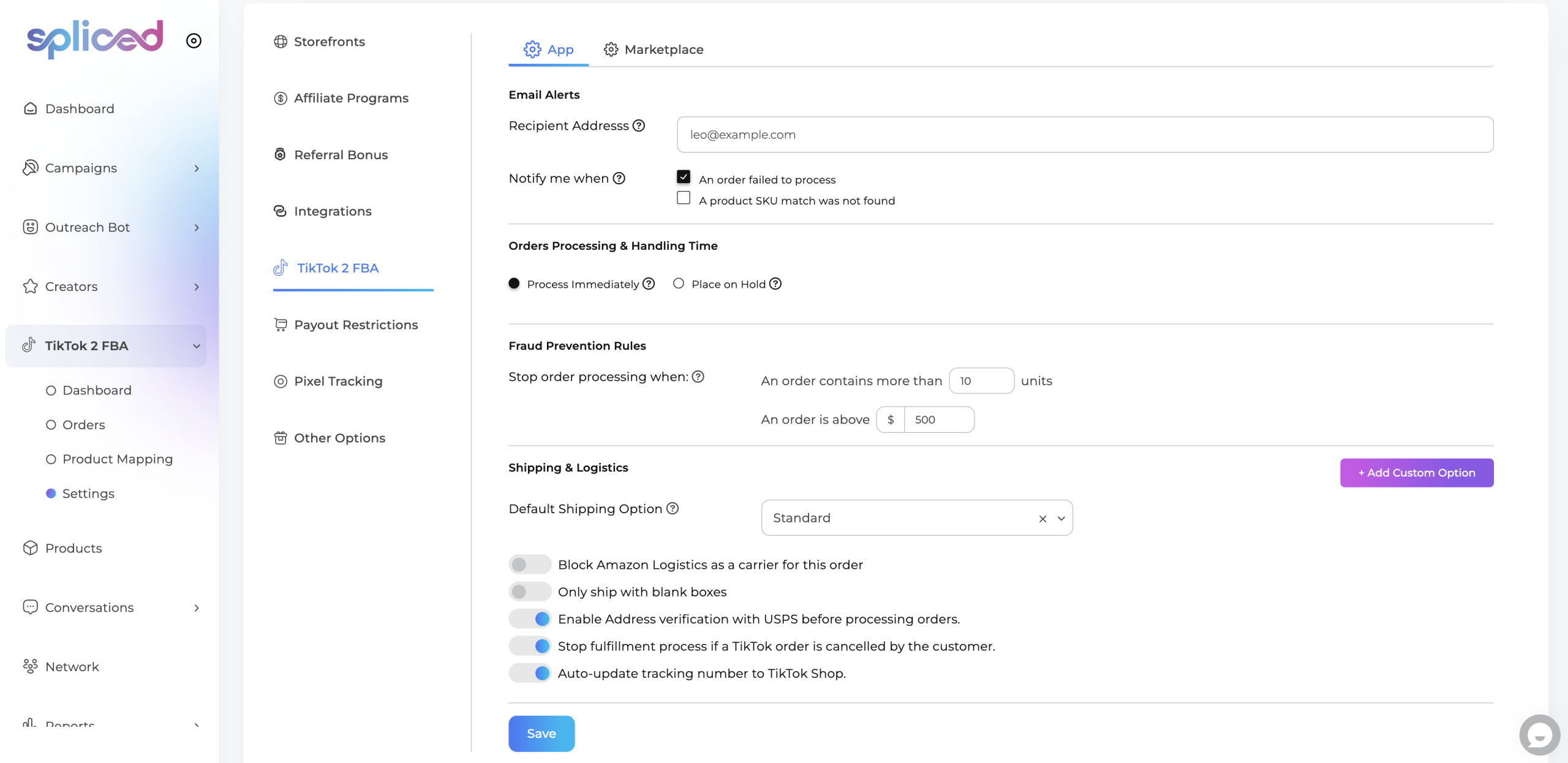
Task: Click the Place on Hold help icon
Action: [775, 284]
